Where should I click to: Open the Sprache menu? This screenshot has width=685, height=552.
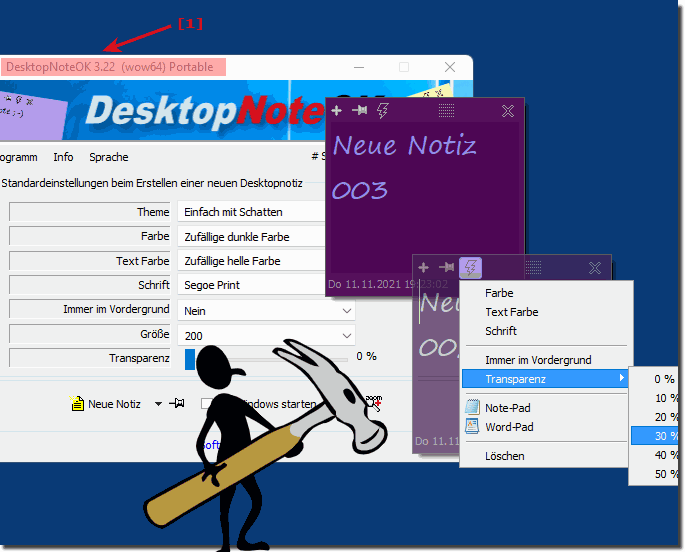pos(109,157)
